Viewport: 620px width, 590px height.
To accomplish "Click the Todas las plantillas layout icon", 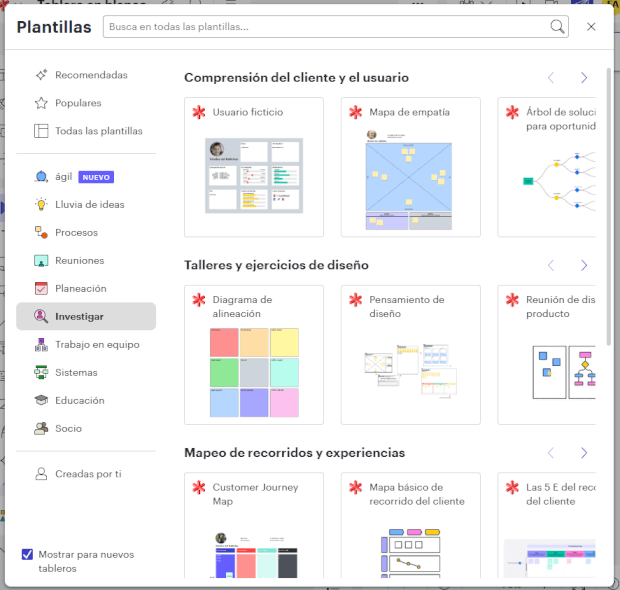I will click(x=41, y=131).
